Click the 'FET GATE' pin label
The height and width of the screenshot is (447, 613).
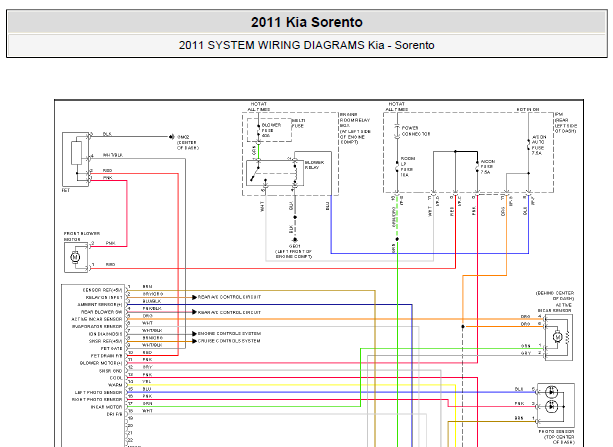(x=112, y=348)
